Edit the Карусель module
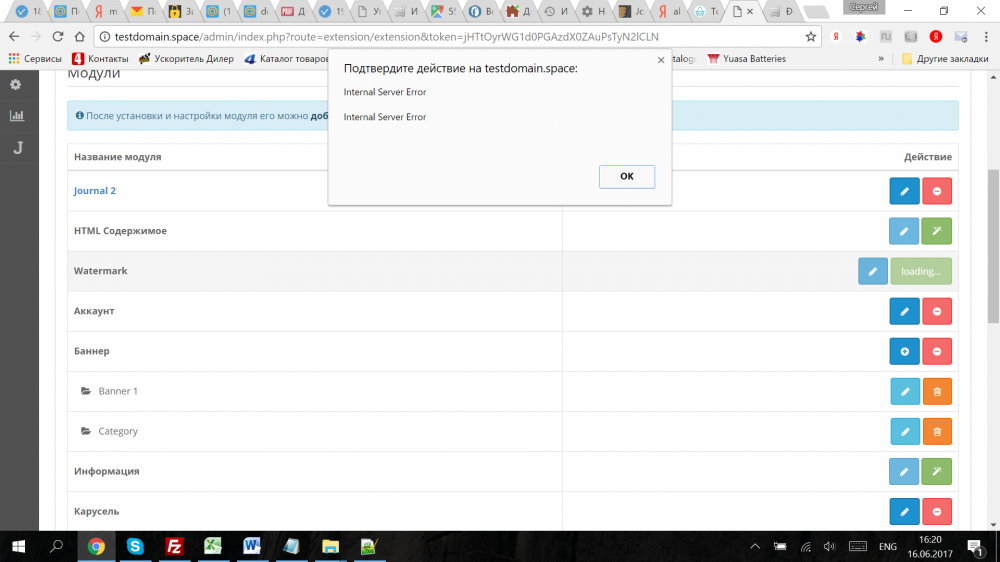This screenshot has width=1000, height=562. 904,512
